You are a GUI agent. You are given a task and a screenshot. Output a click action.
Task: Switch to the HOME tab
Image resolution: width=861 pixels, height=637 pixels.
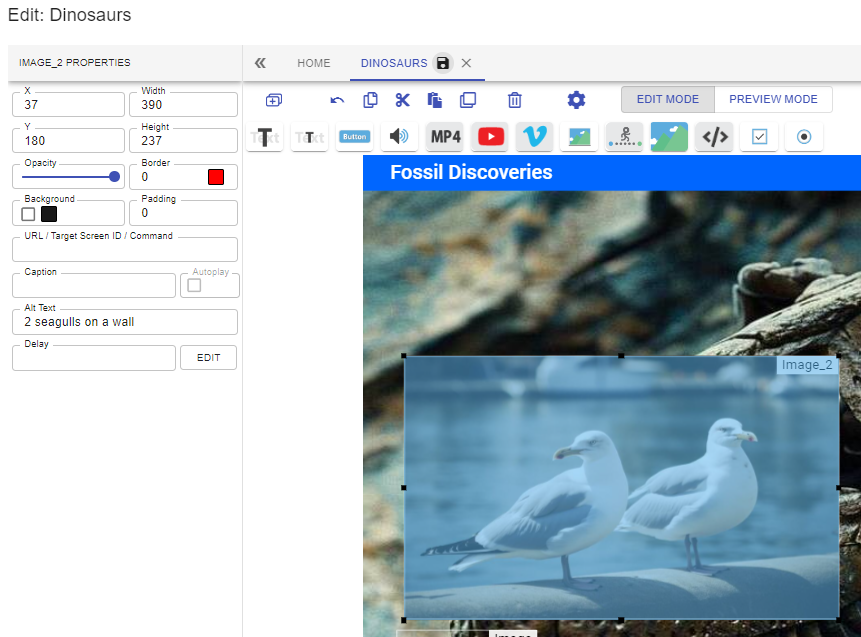pyautogui.click(x=314, y=63)
